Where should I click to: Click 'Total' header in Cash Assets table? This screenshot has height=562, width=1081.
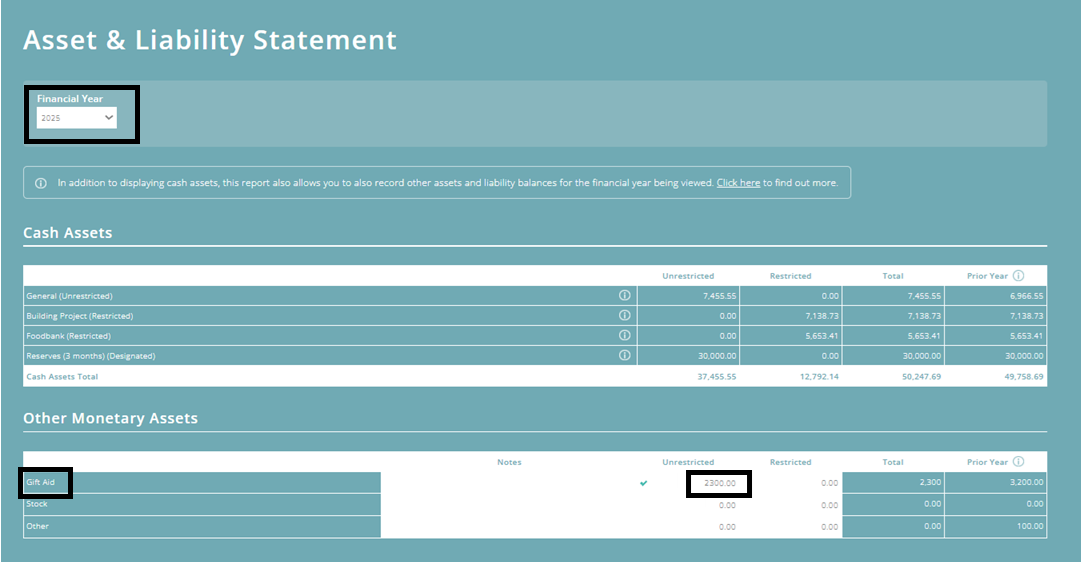click(x=893, y=276)
